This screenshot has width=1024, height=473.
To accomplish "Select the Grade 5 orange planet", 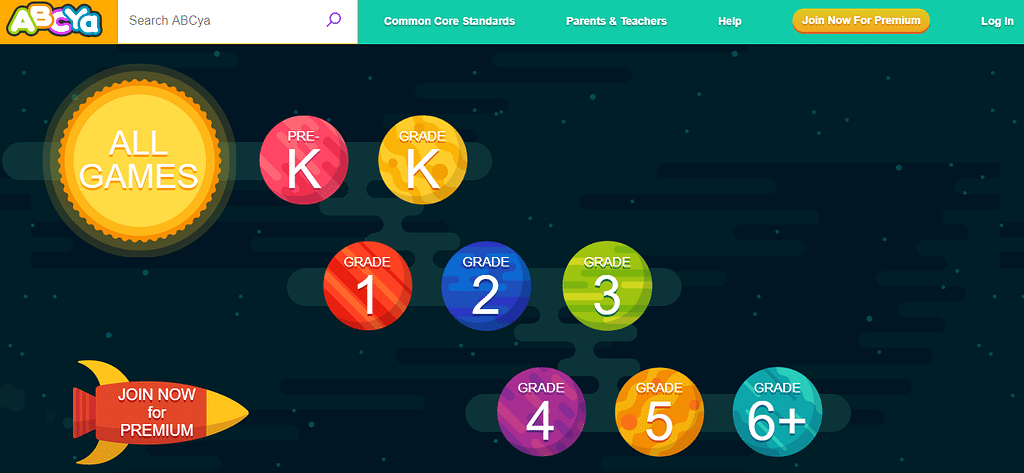I will click(x=659, y=411).
